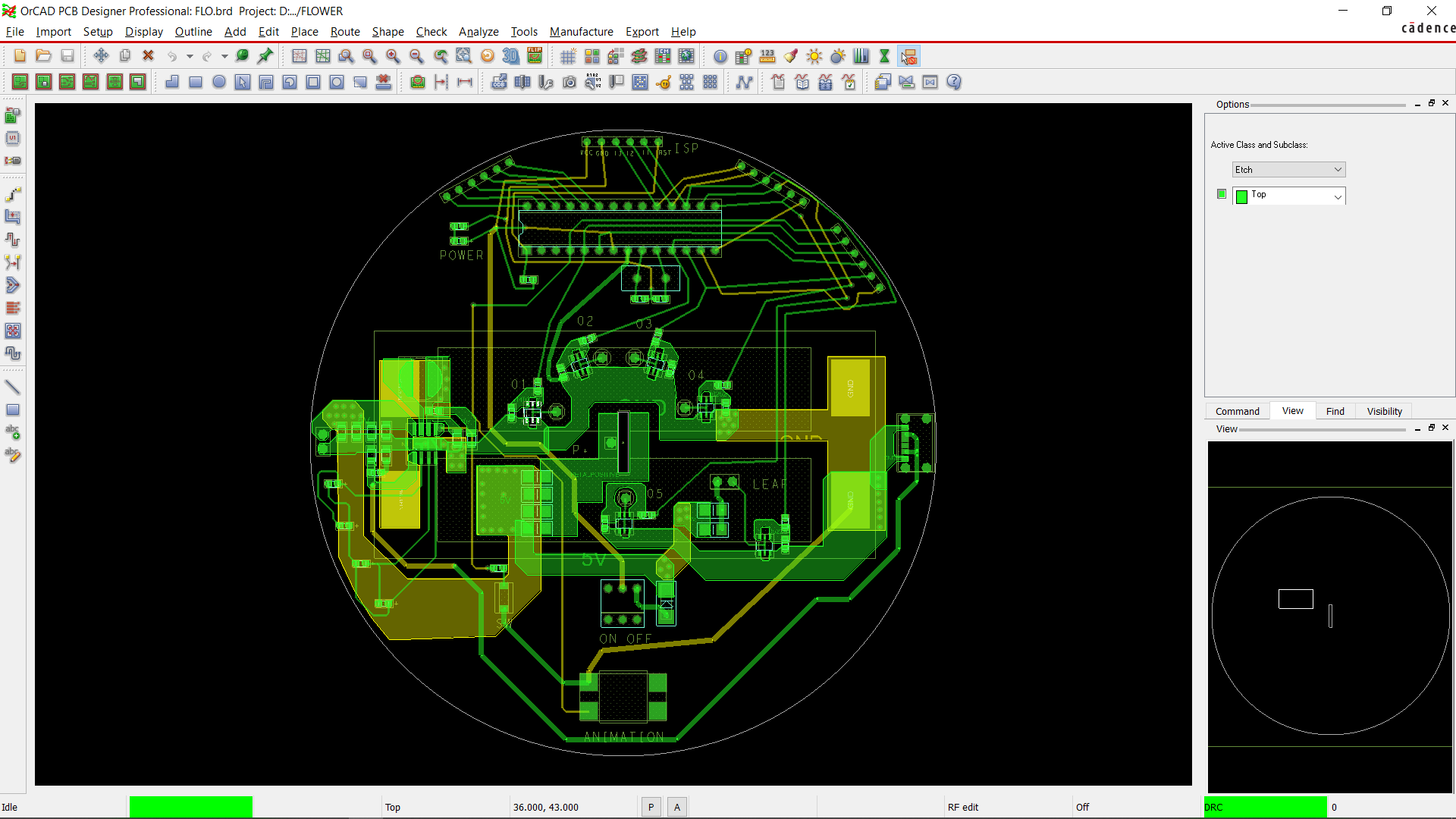The width and height of the screenshot is (1456, 819).
Task: Click the green pushpin icon
Action: tap(265, 56)
